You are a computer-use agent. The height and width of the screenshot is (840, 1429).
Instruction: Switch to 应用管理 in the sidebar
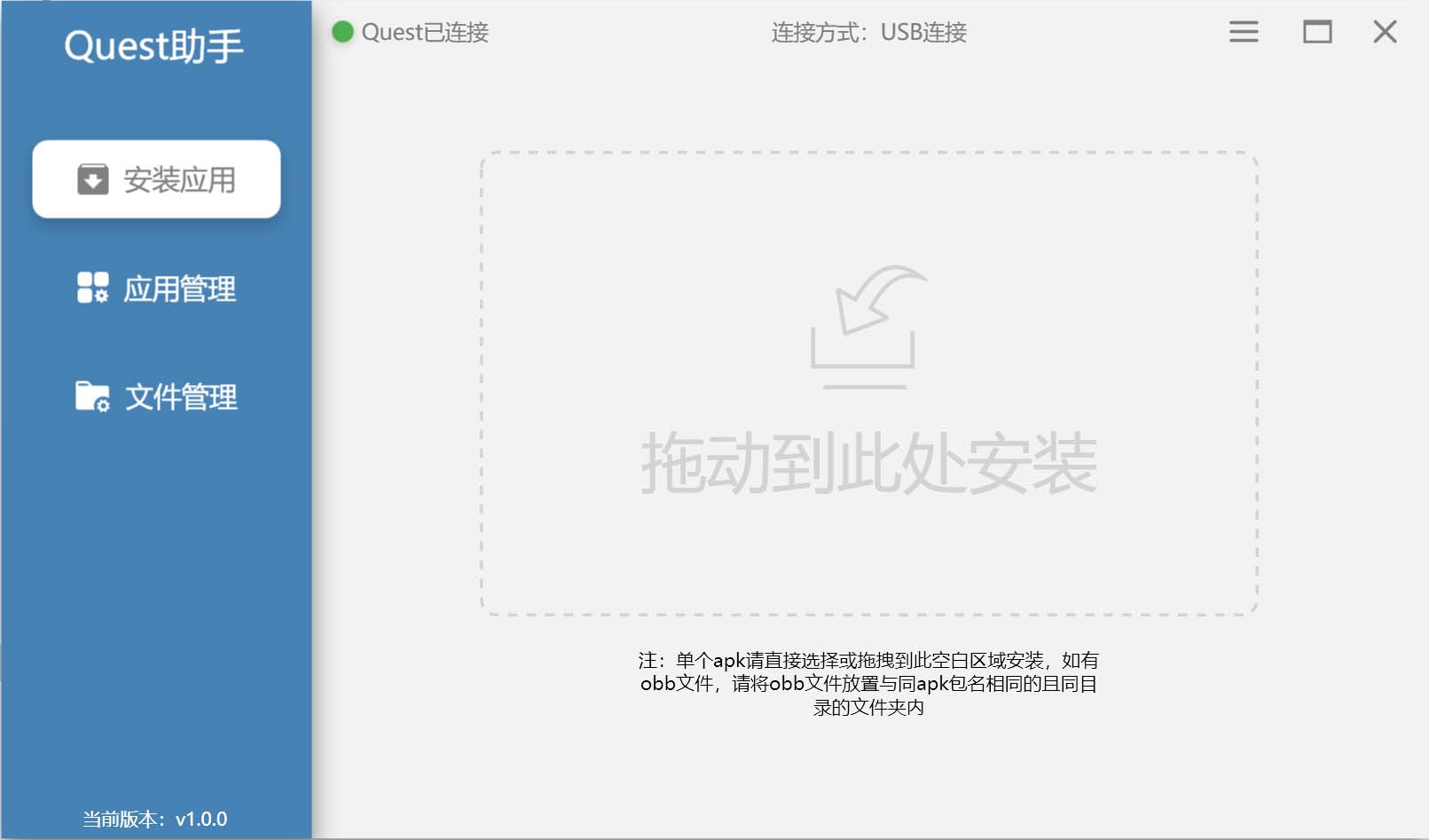click(x=156, y=288)
